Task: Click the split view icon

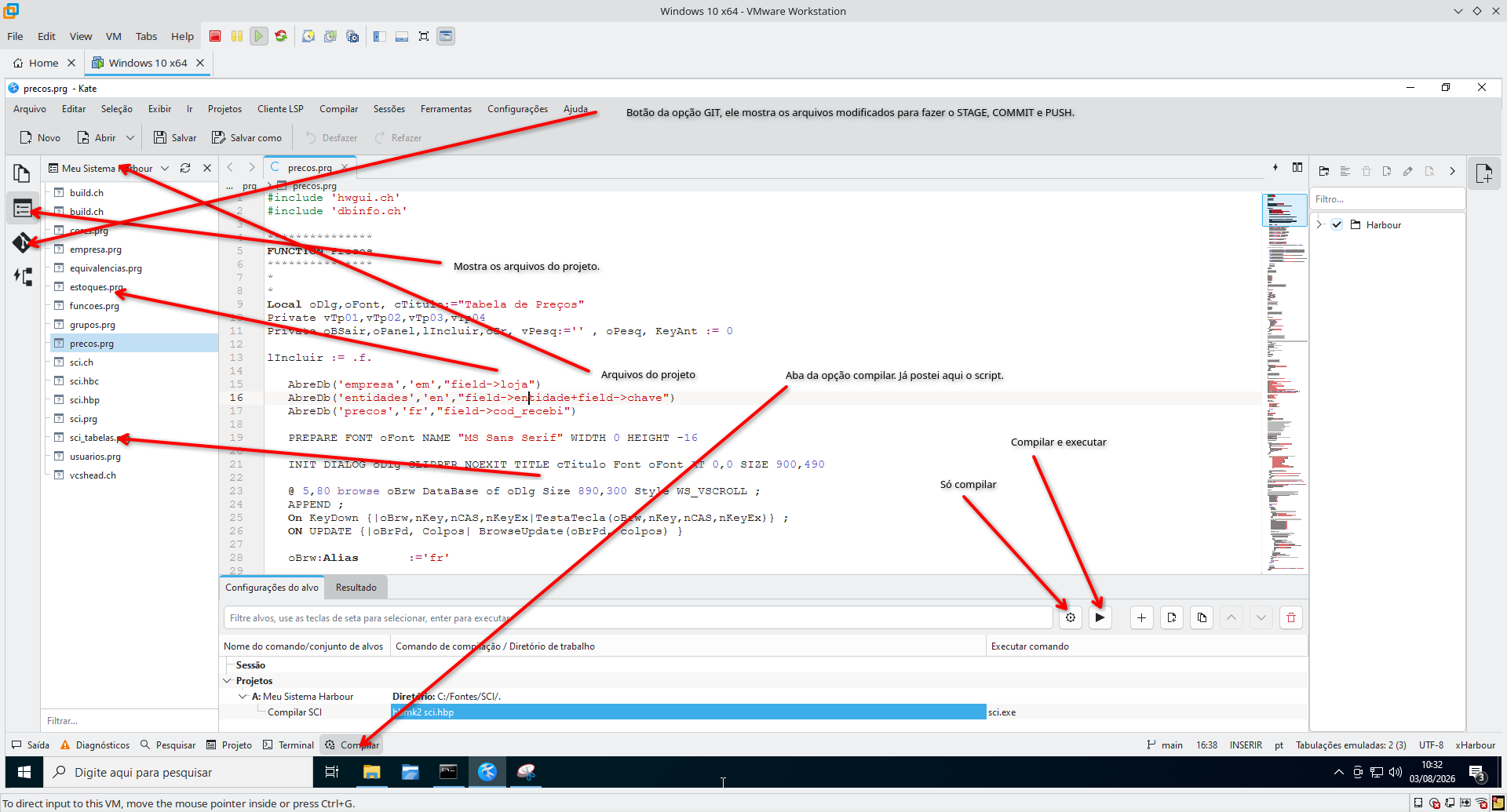Action: tap(1297, 167)
